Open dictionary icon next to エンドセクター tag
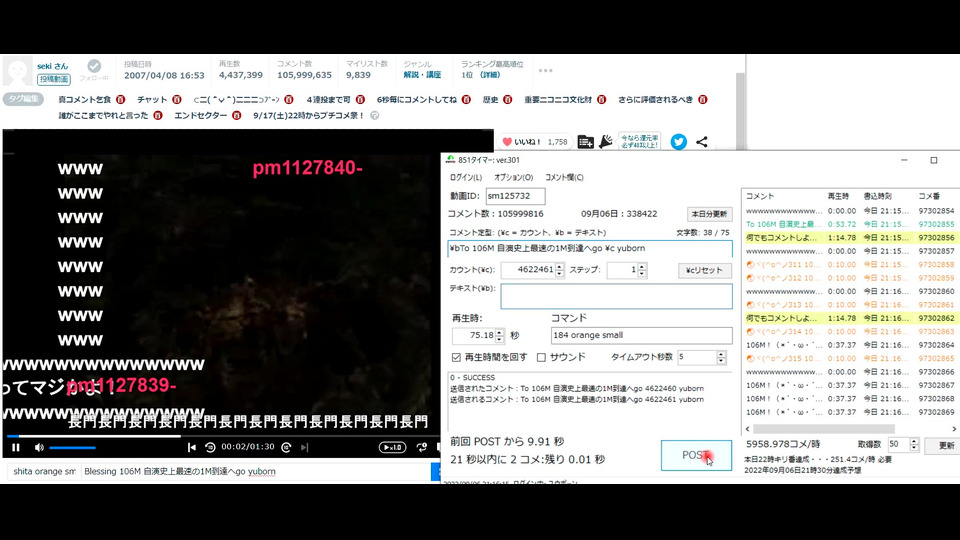Image resolution: width=960 pixels, height=540 pixels. (236, 115)
